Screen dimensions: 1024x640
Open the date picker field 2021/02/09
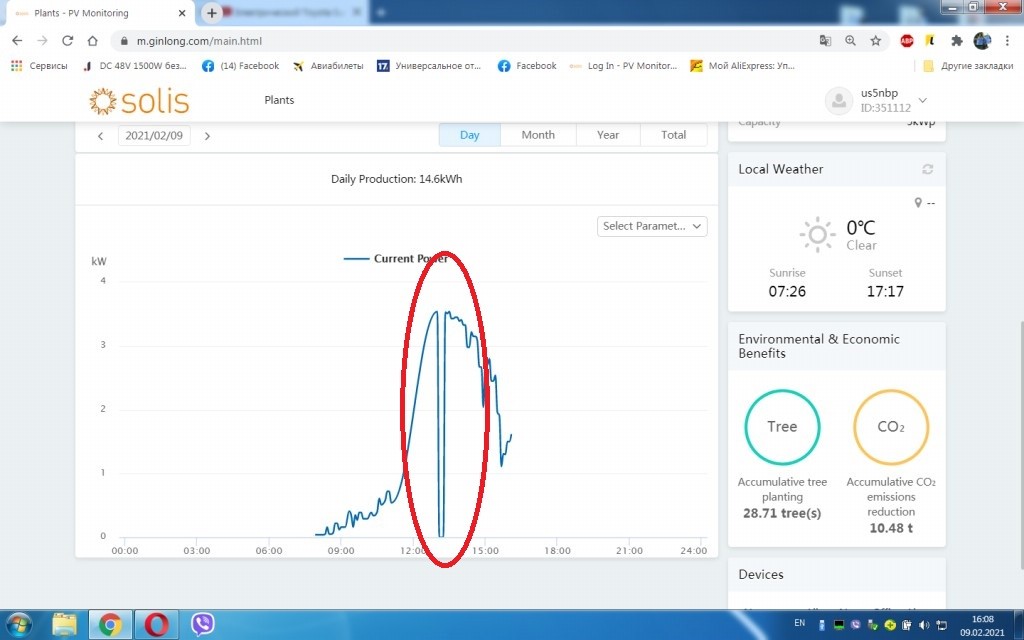click(155, 136)
